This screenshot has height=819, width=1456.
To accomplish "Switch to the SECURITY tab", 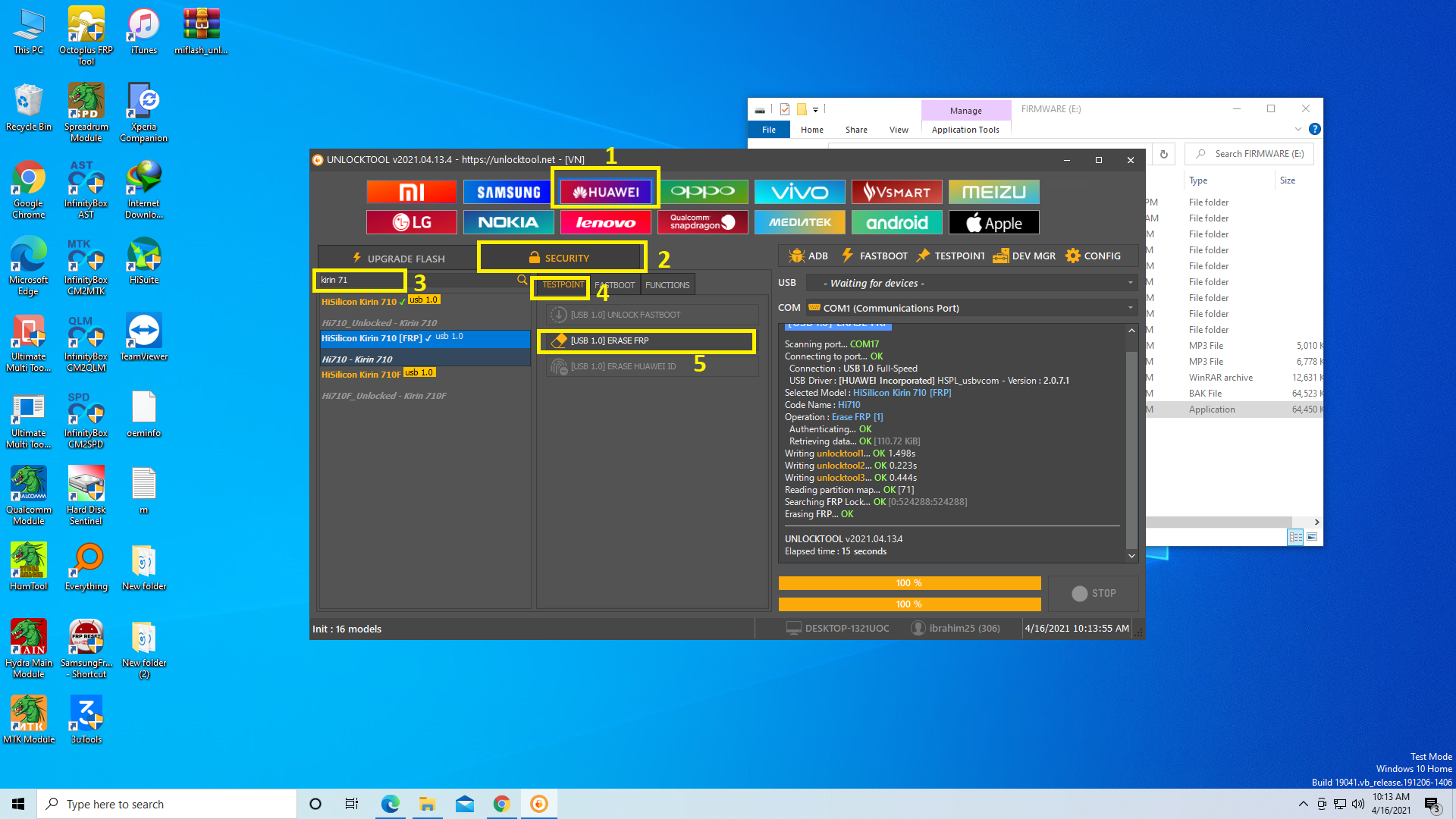I will (x=562, y=258).
